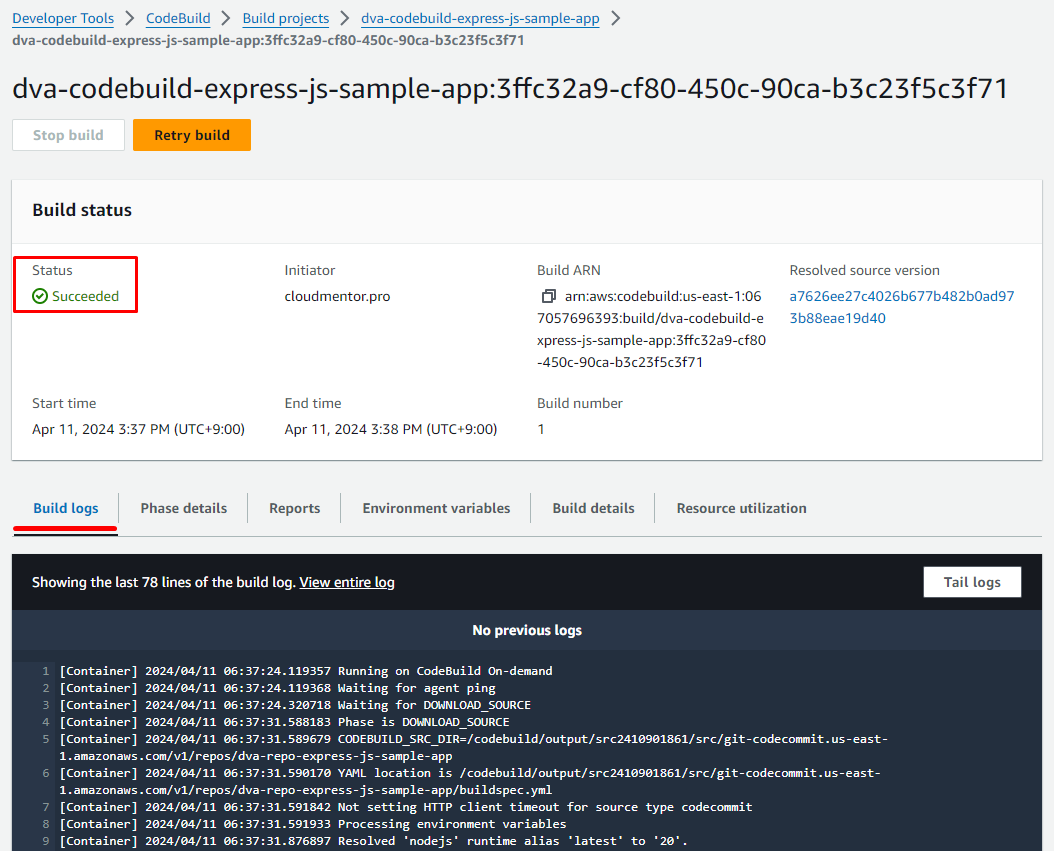Click the No previous logs bar
This screenshot has width=1054, height=851.
pyautogui.click(x=527, y=630)
